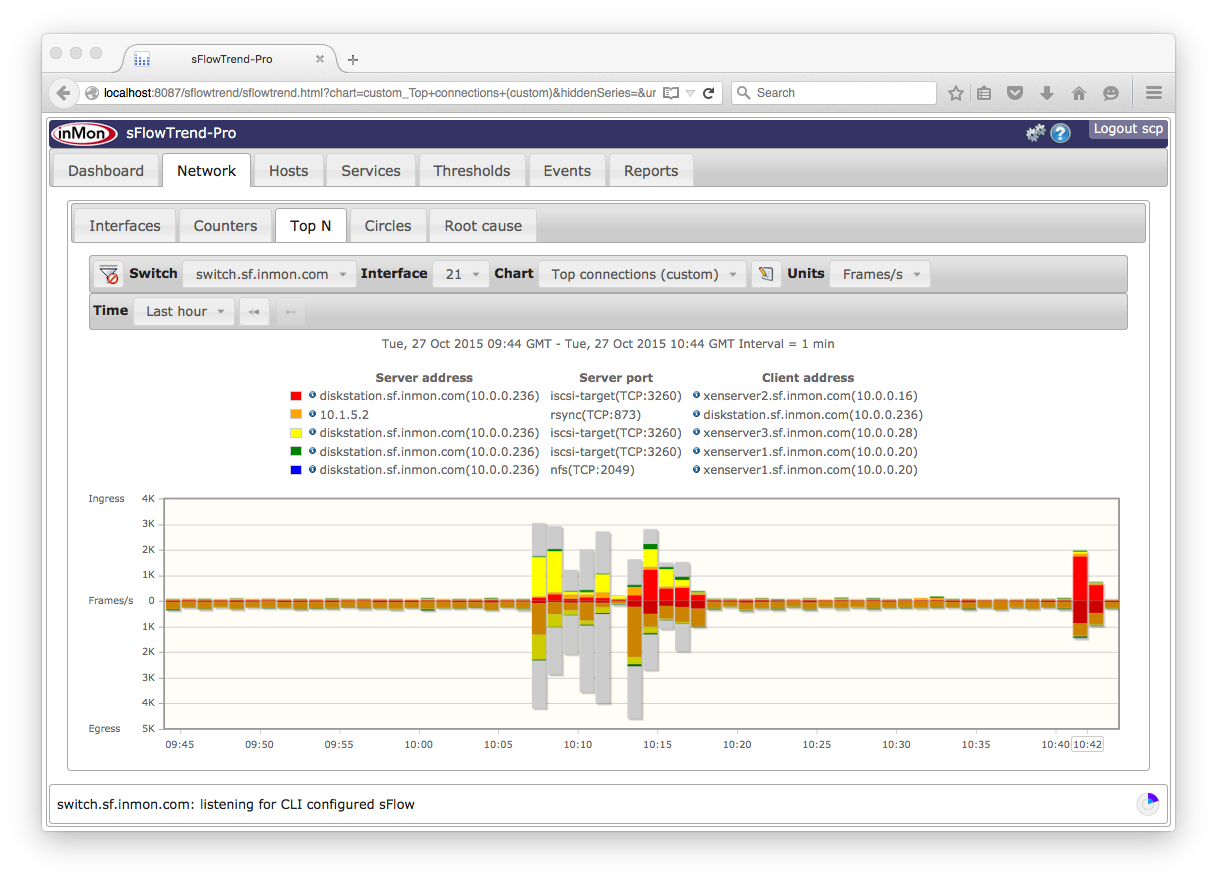
Task: Open the help question mark icon
Action: coord(1060,133)
